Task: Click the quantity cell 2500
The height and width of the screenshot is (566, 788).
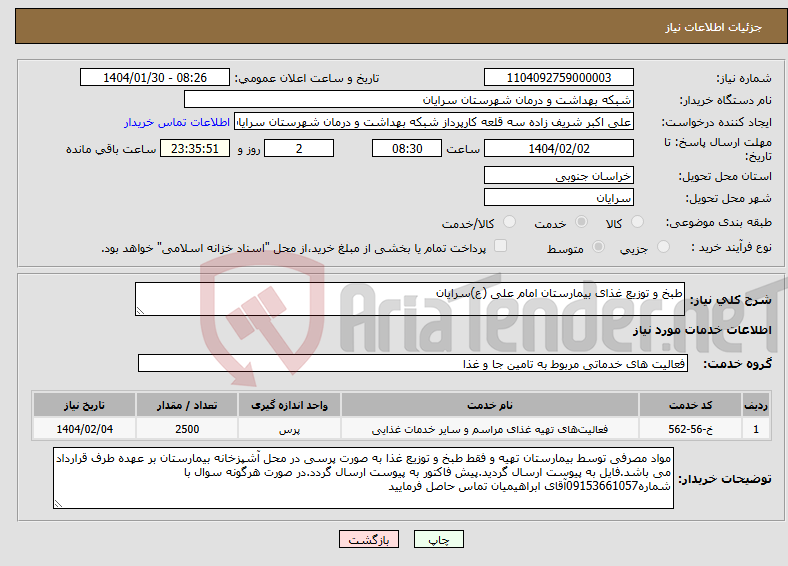Action: 187,429
